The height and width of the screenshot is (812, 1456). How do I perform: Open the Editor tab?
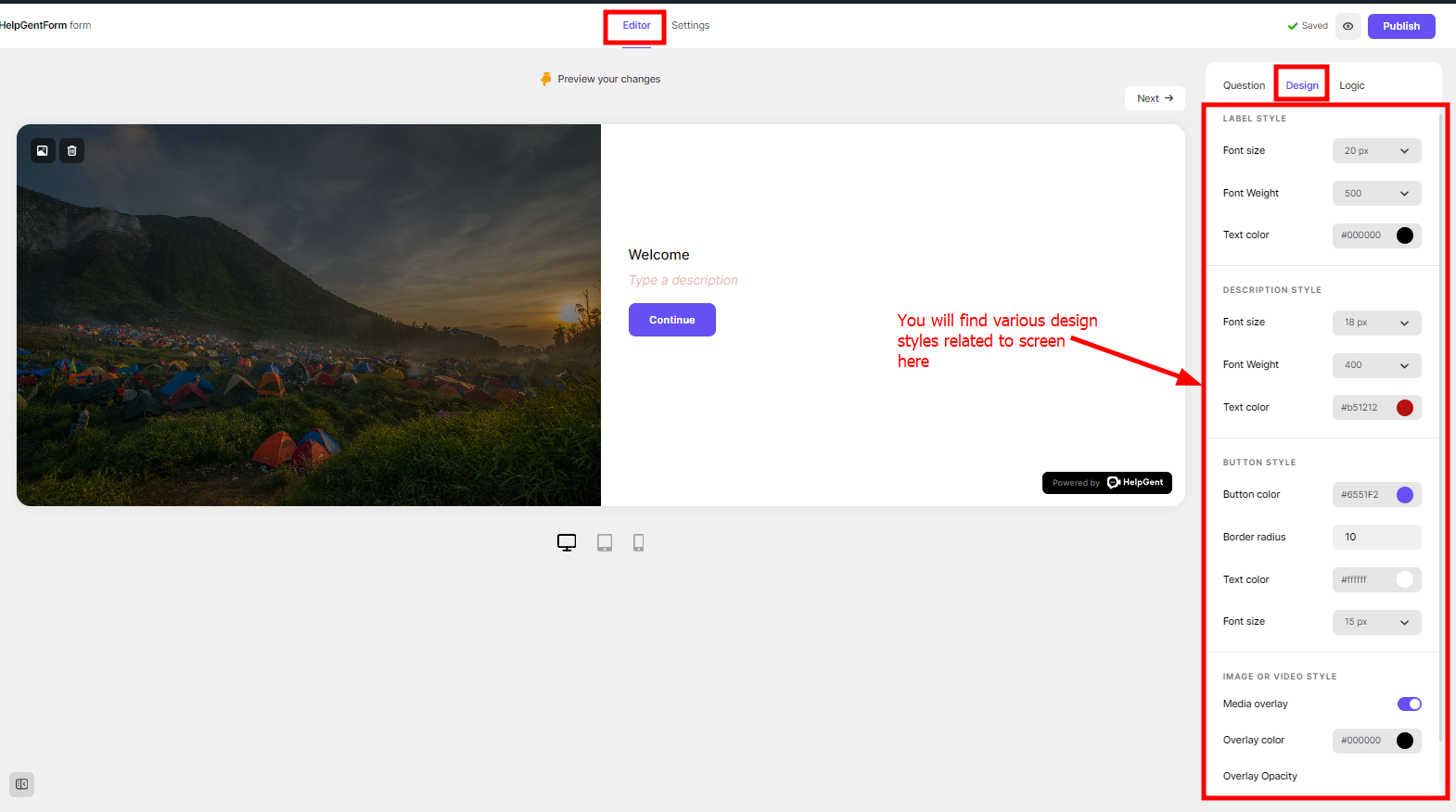click(x=636, y=26)
